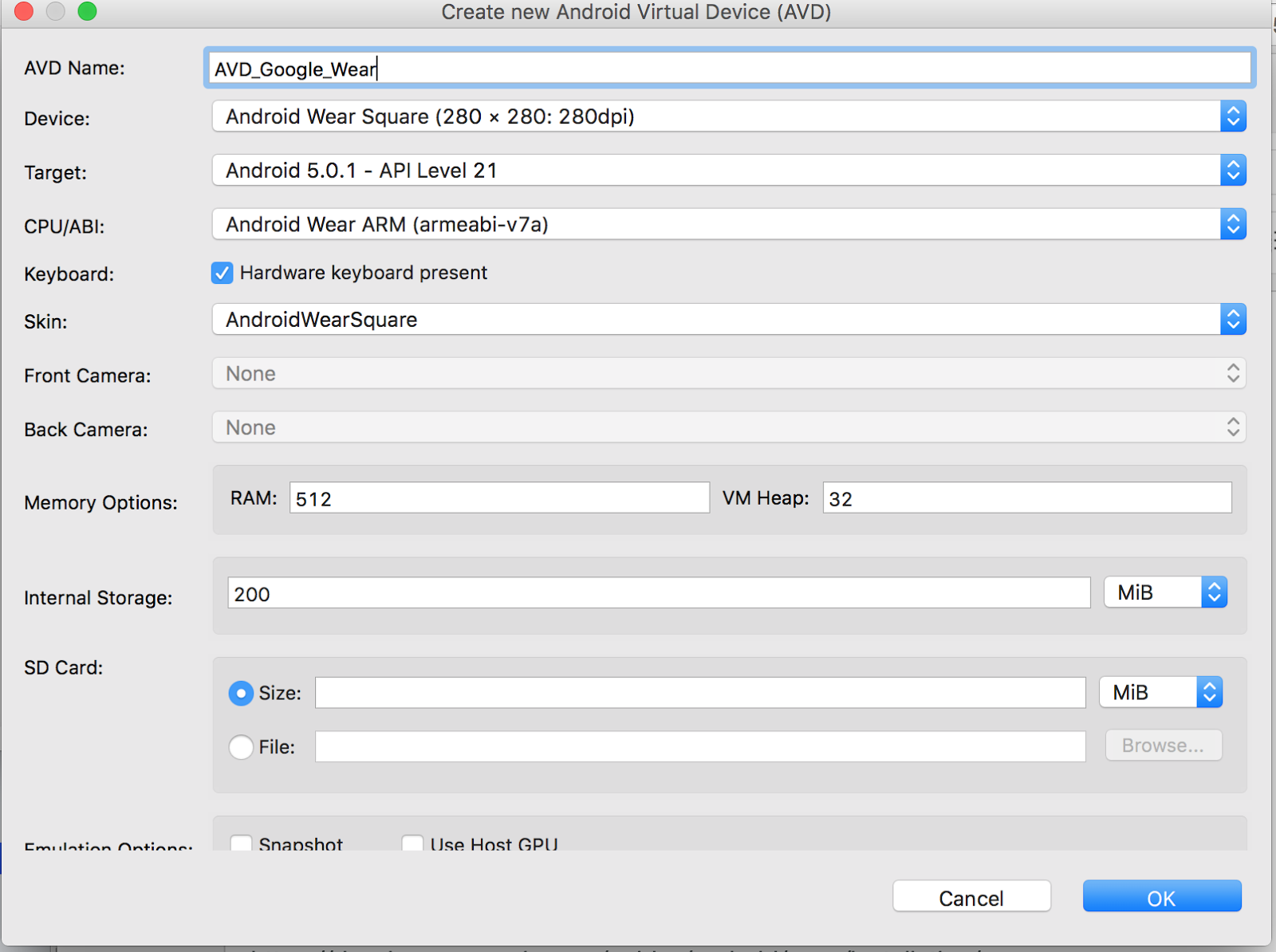Click the OK button
1276x952 pixels.
(1162, 897)
